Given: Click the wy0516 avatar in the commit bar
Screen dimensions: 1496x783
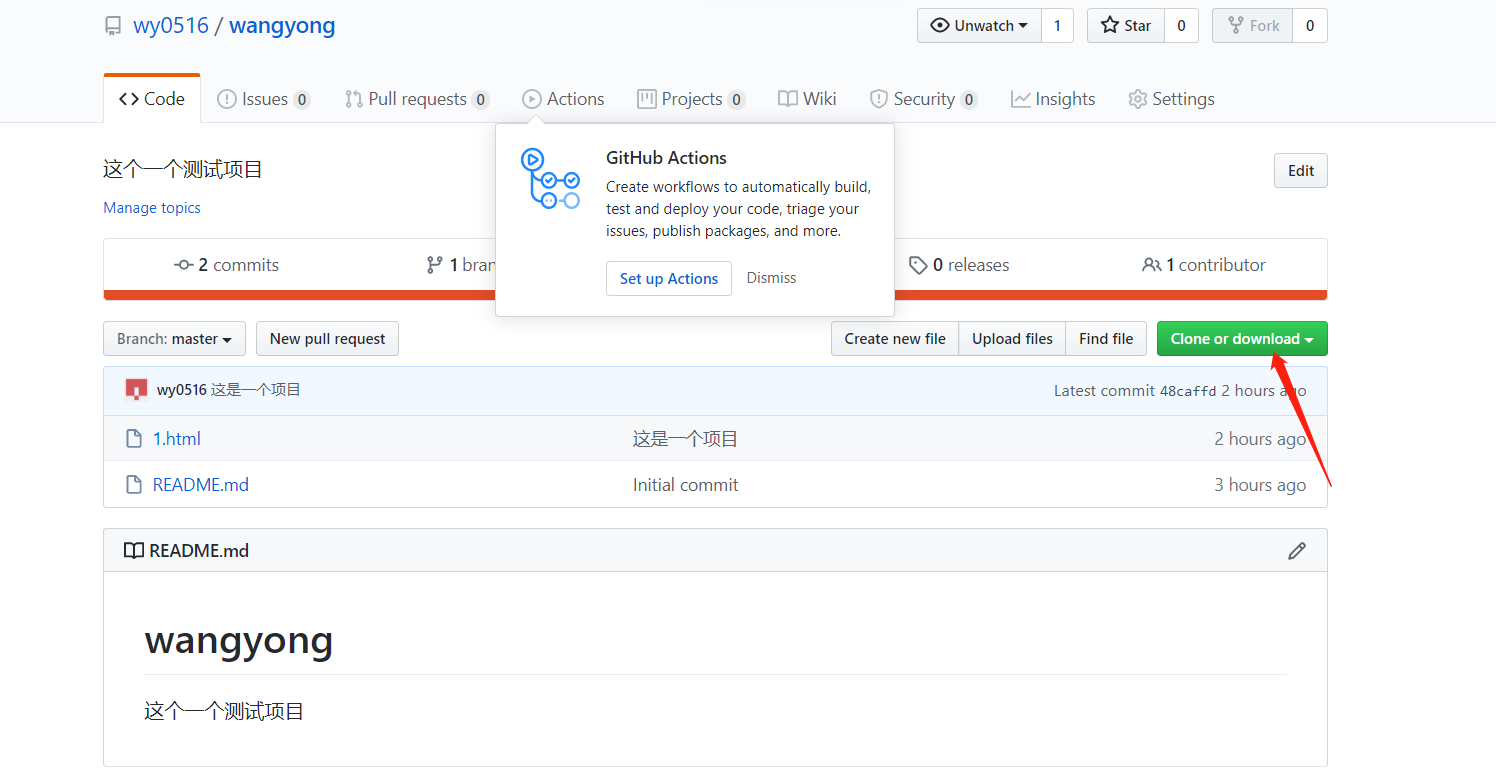Looking at the screenshot, I should coord(137,390).
